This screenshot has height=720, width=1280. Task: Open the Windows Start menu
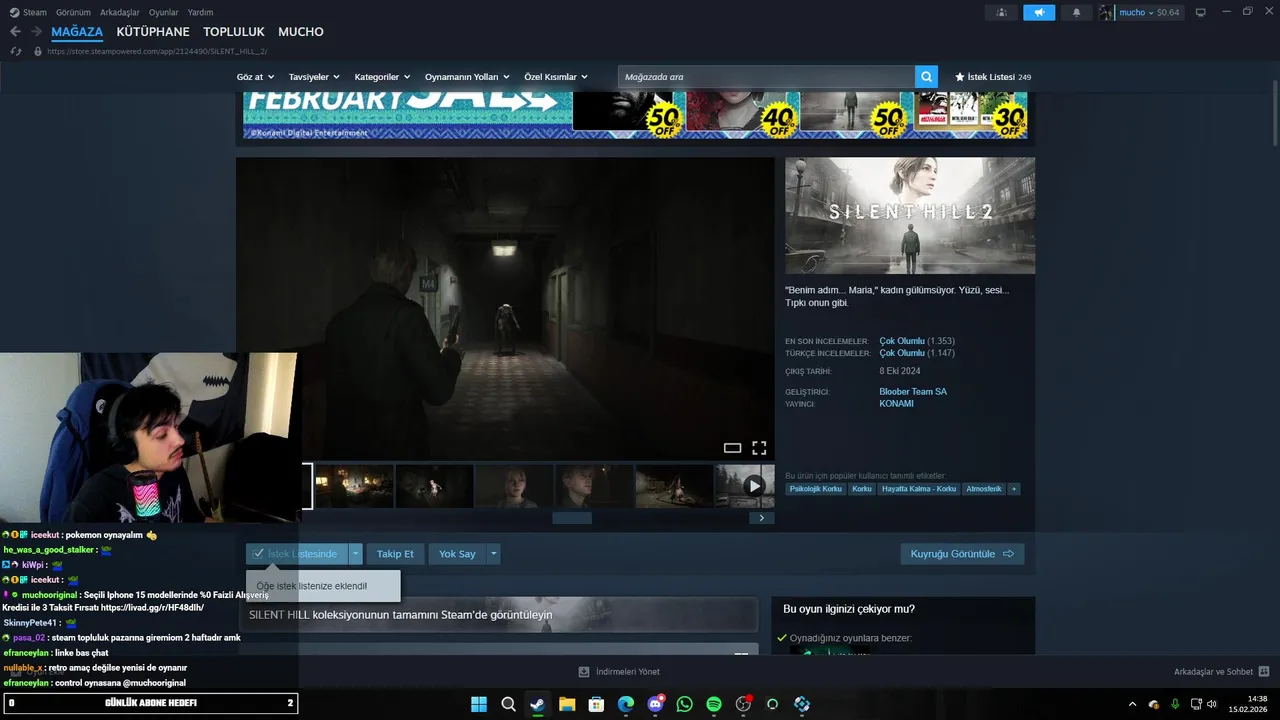pos(479,704)
